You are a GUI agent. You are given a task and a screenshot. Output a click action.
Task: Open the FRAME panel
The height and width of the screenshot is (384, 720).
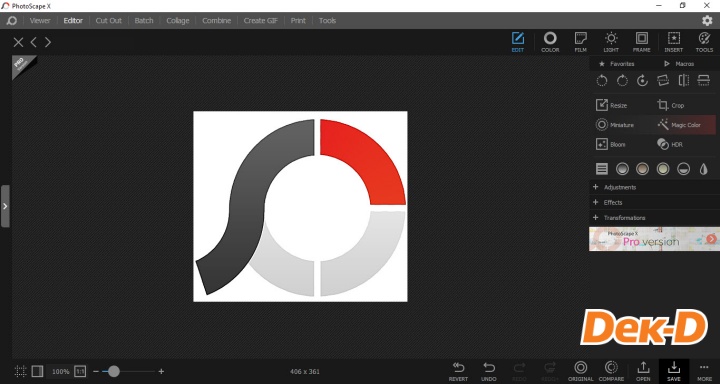click(x=641, y=42)
